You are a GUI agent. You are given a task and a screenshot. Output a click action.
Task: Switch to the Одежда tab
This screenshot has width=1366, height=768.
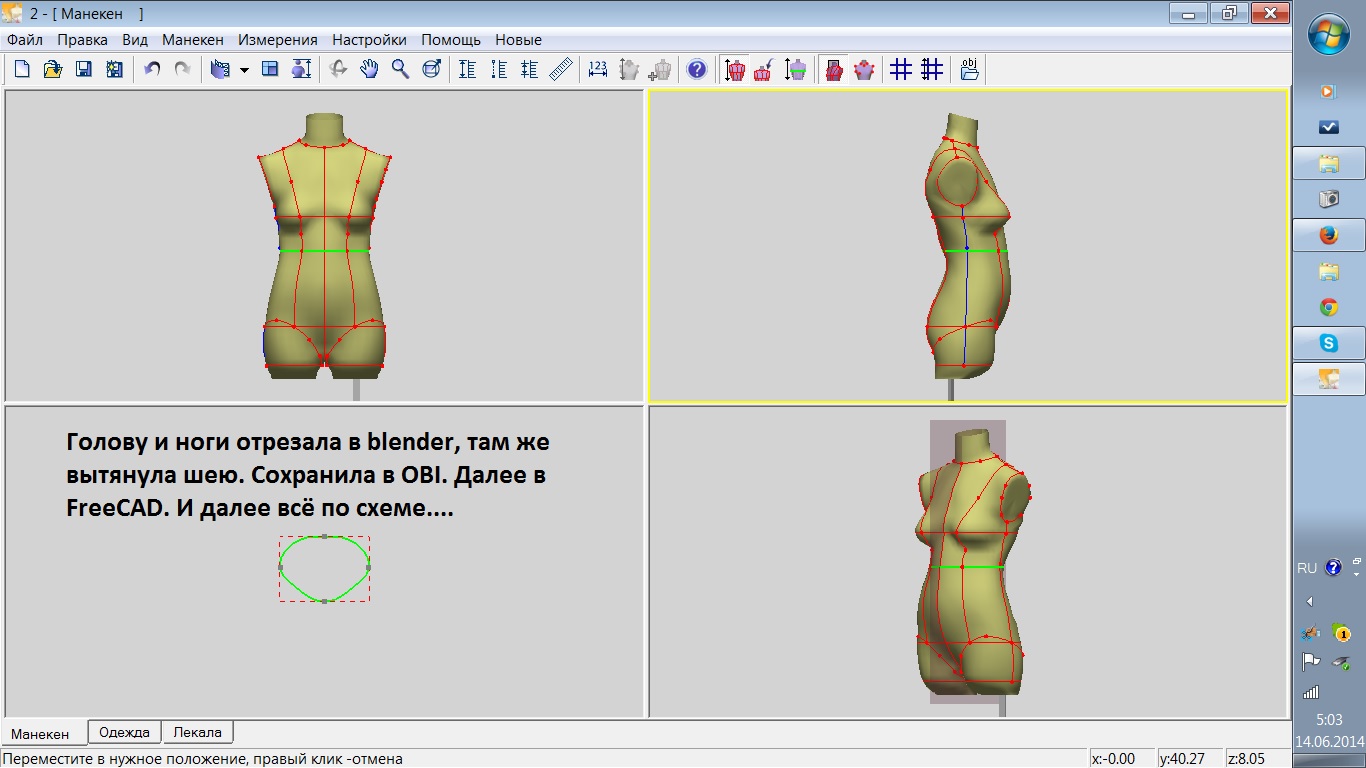coord(125,732)
